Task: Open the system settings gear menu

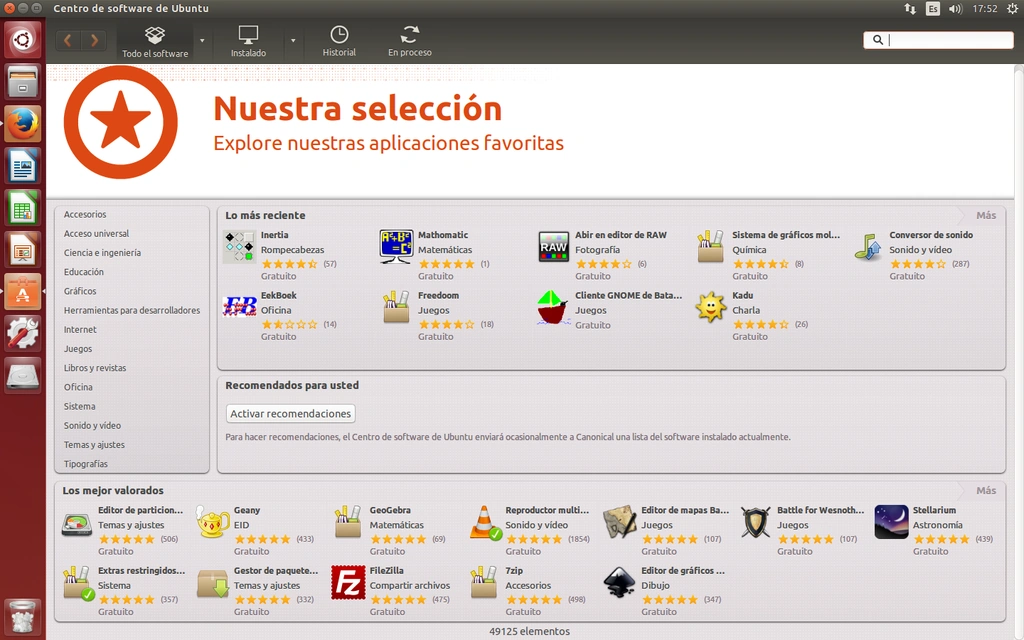Action: tap(1012, 8)
